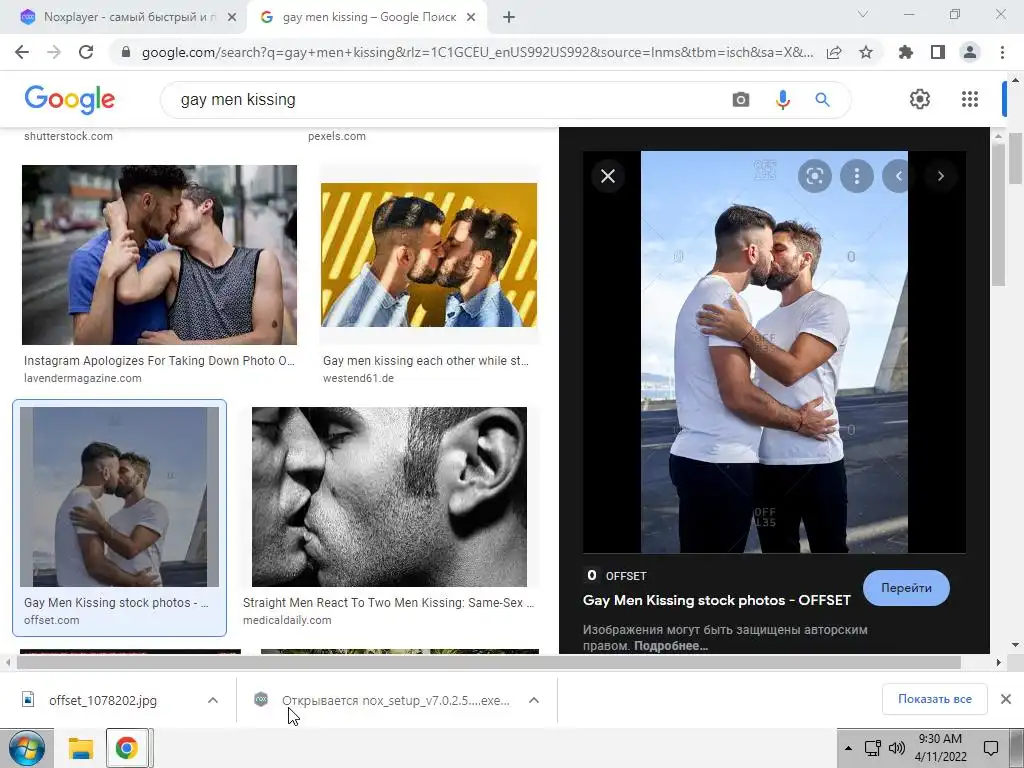Open Google quick settings gear
Viewport: 1024px width, 768px height.
pyautogui.click(x=920, y=99)
